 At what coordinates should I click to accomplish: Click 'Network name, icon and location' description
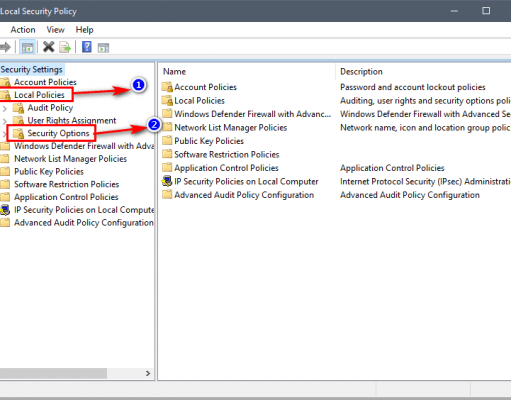[x=425, y=127]
